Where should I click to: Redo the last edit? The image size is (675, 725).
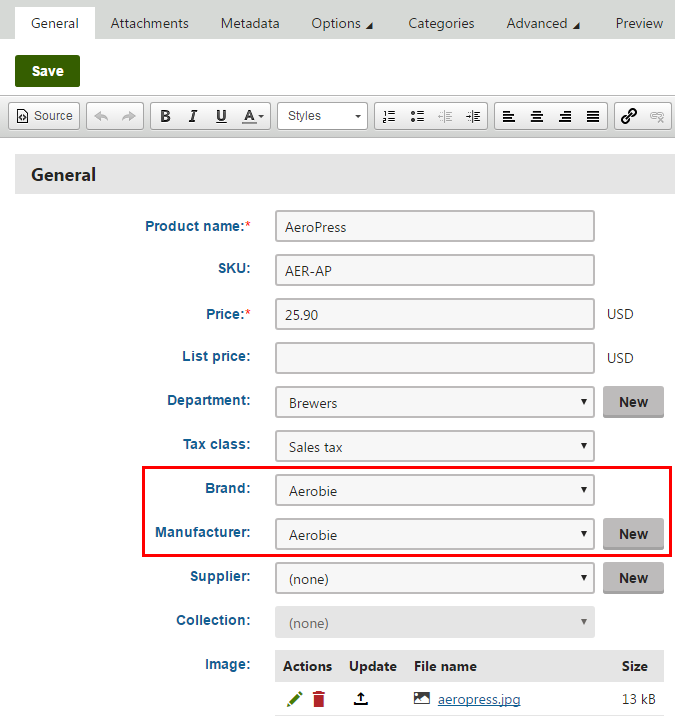point(129,116)
